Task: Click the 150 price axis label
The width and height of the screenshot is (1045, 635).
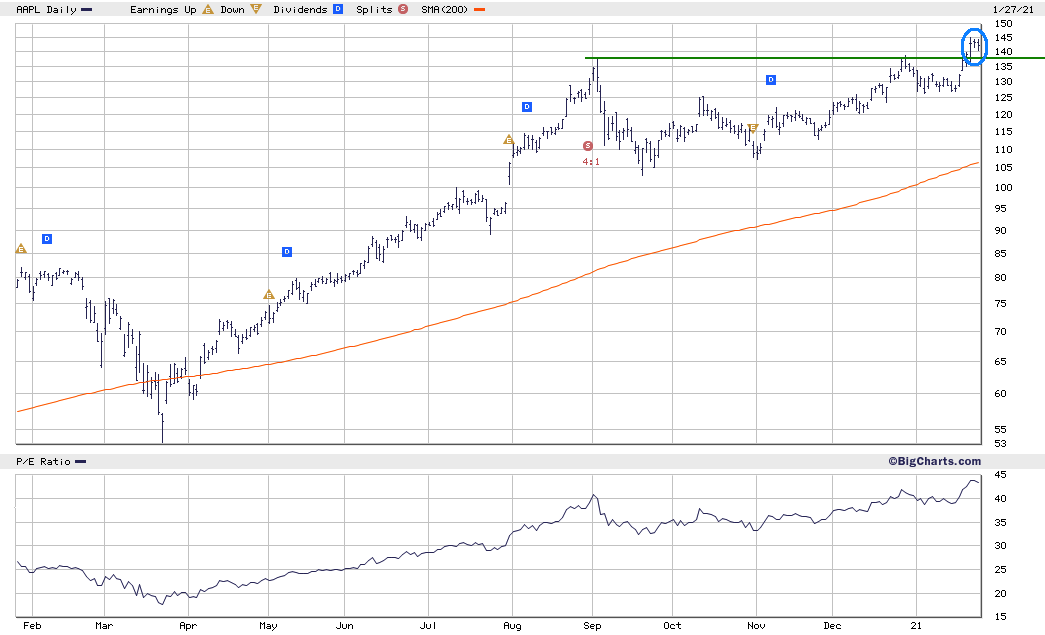Action: (1003, 23)
